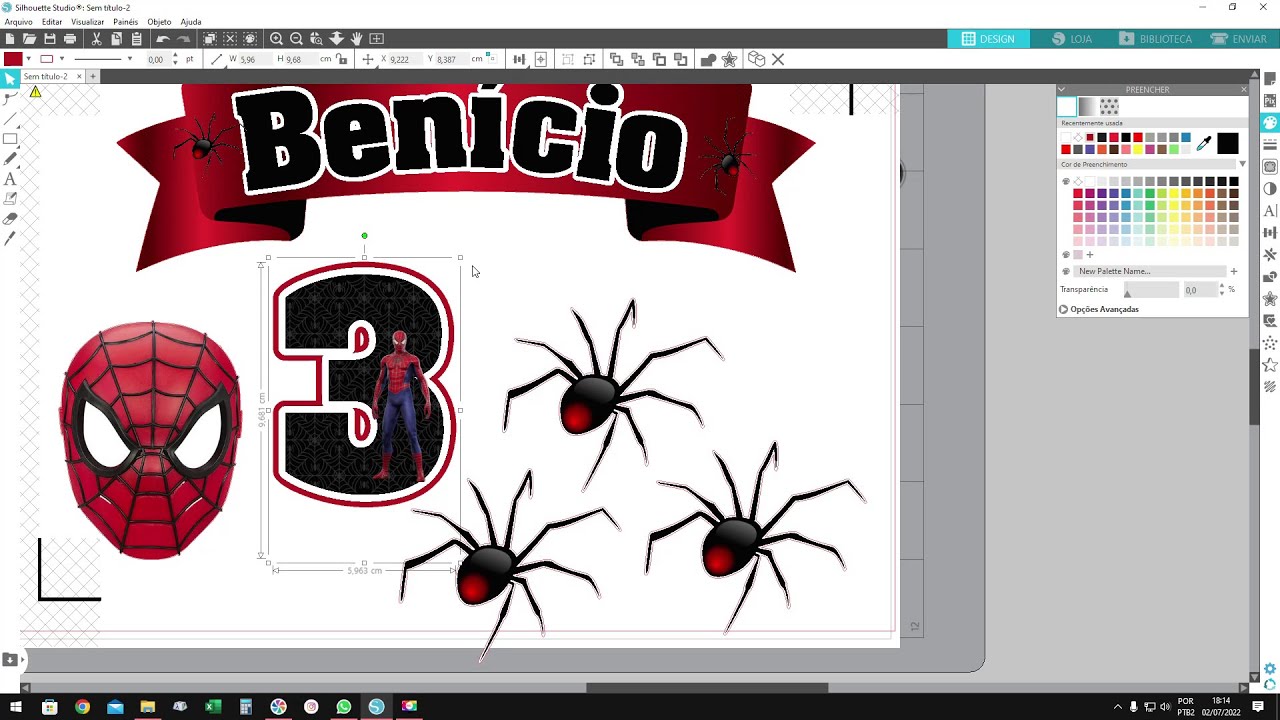Zoom out with the magnifier minus icon
This screenshot has width=1280, height=720.
pos(296,38)
